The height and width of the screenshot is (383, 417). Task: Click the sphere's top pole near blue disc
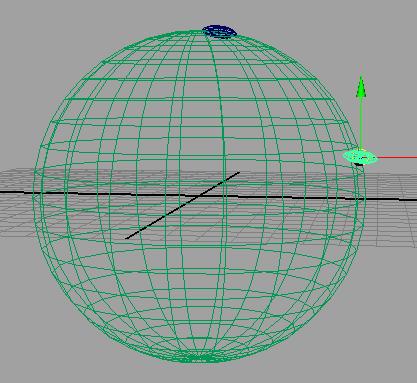pos(207,32)
